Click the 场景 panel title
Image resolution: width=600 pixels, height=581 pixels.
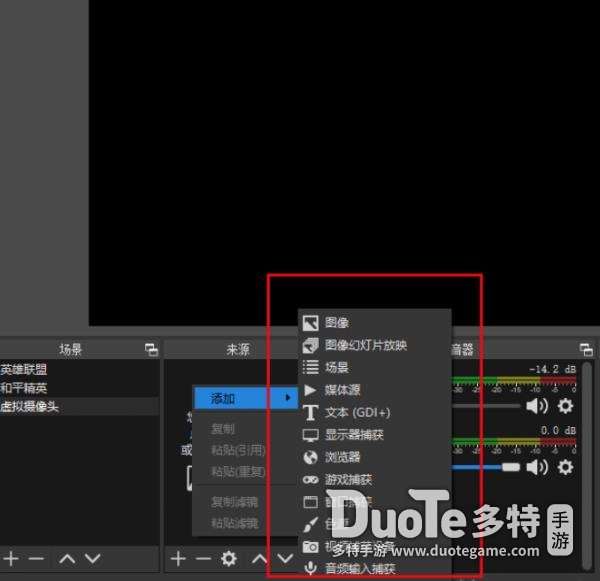pyautogui.click(x=70, y=349)
